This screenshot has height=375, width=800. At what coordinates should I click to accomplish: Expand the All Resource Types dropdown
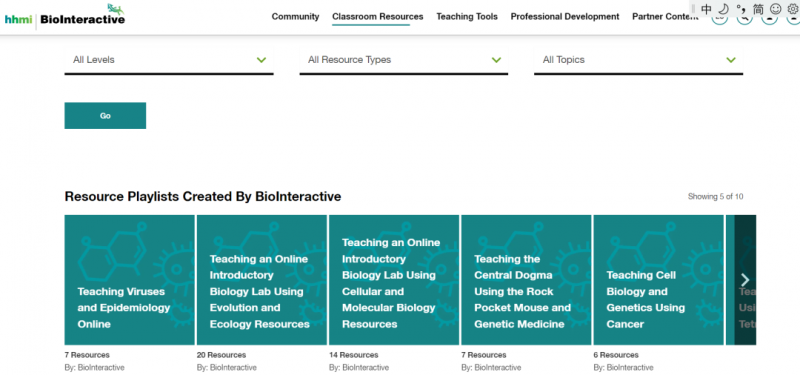[404, 60]
